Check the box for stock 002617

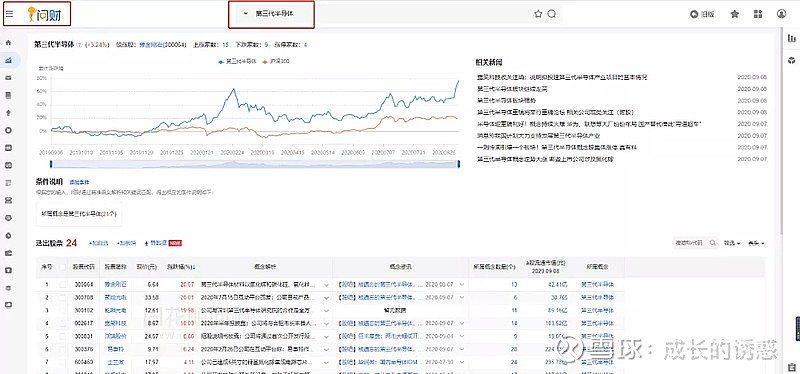pos(63,323)
